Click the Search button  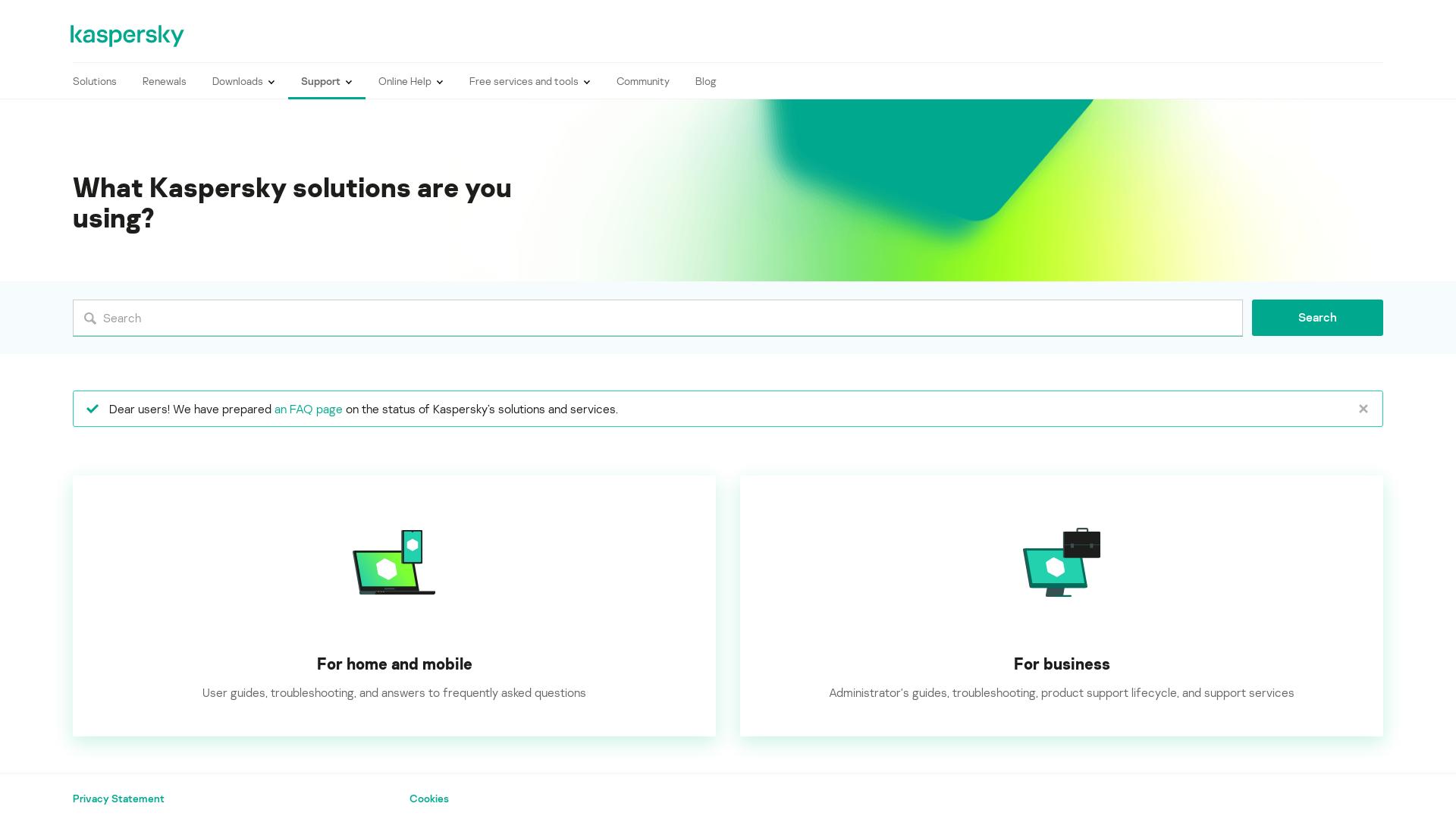1317,318
